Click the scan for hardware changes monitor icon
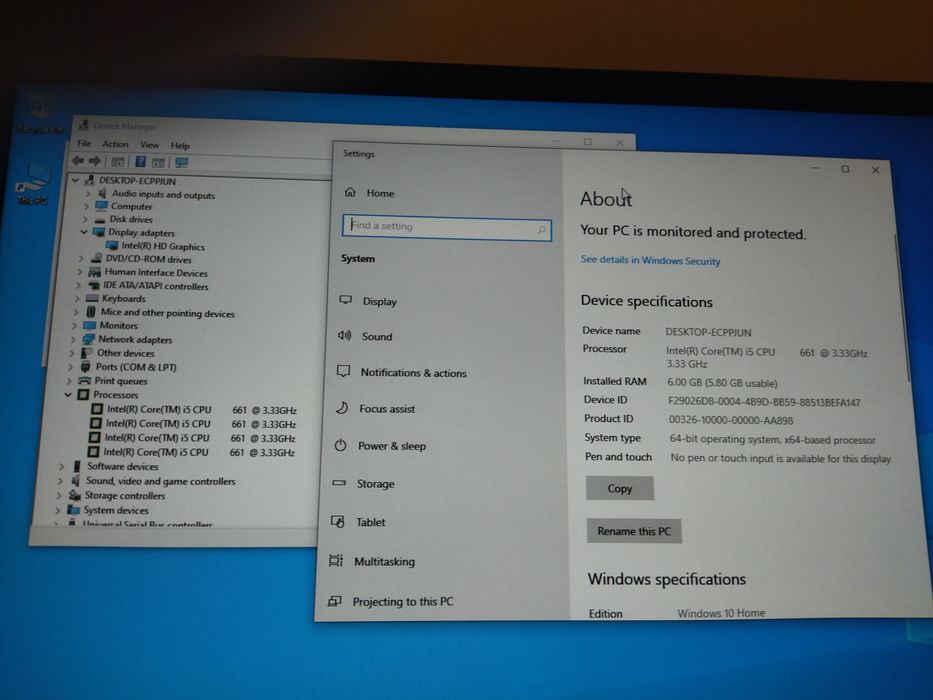Viewport: 933px width, 700px height. tap(182, 162)
